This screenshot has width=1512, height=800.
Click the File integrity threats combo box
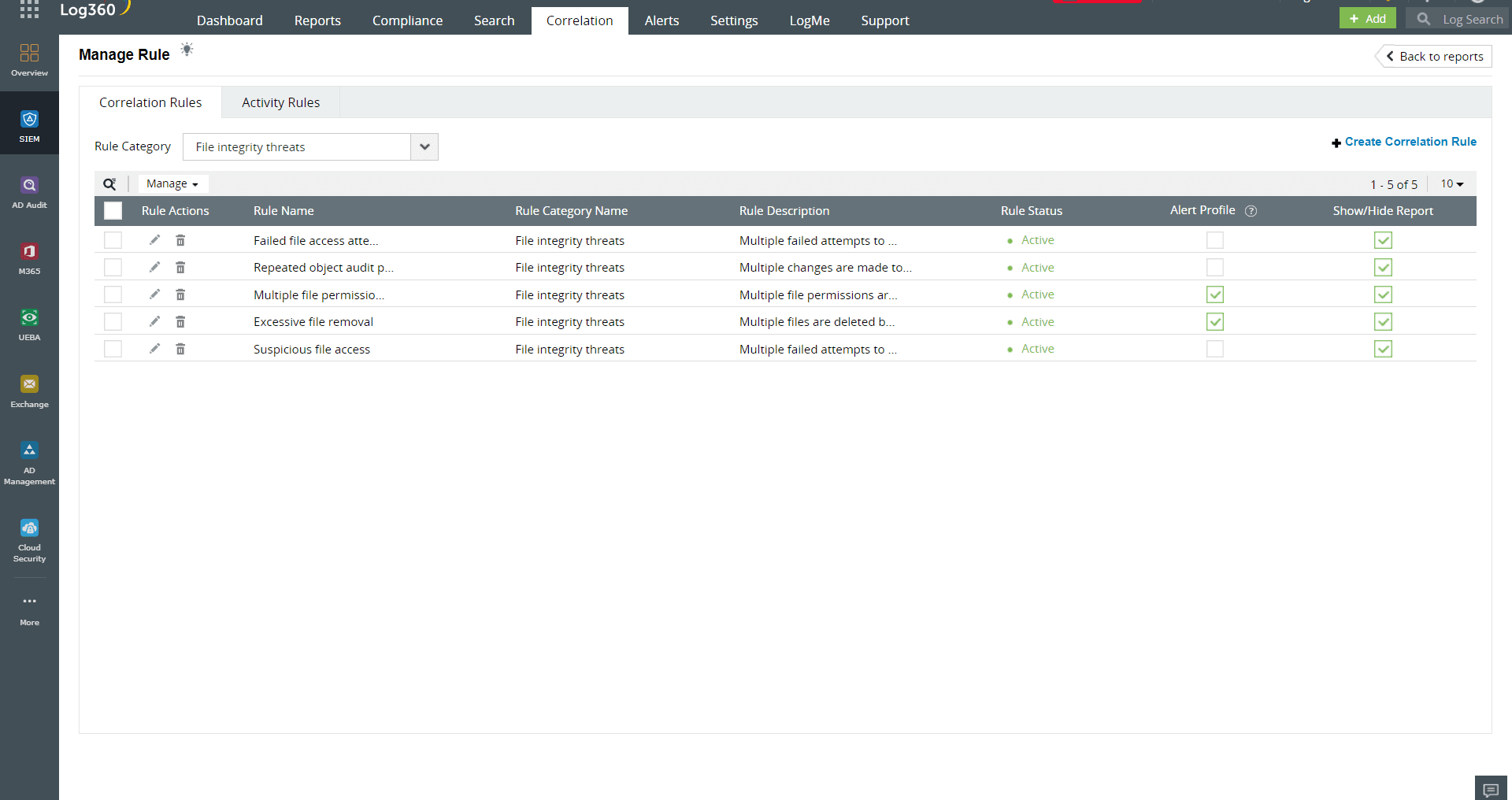(310, 146)
